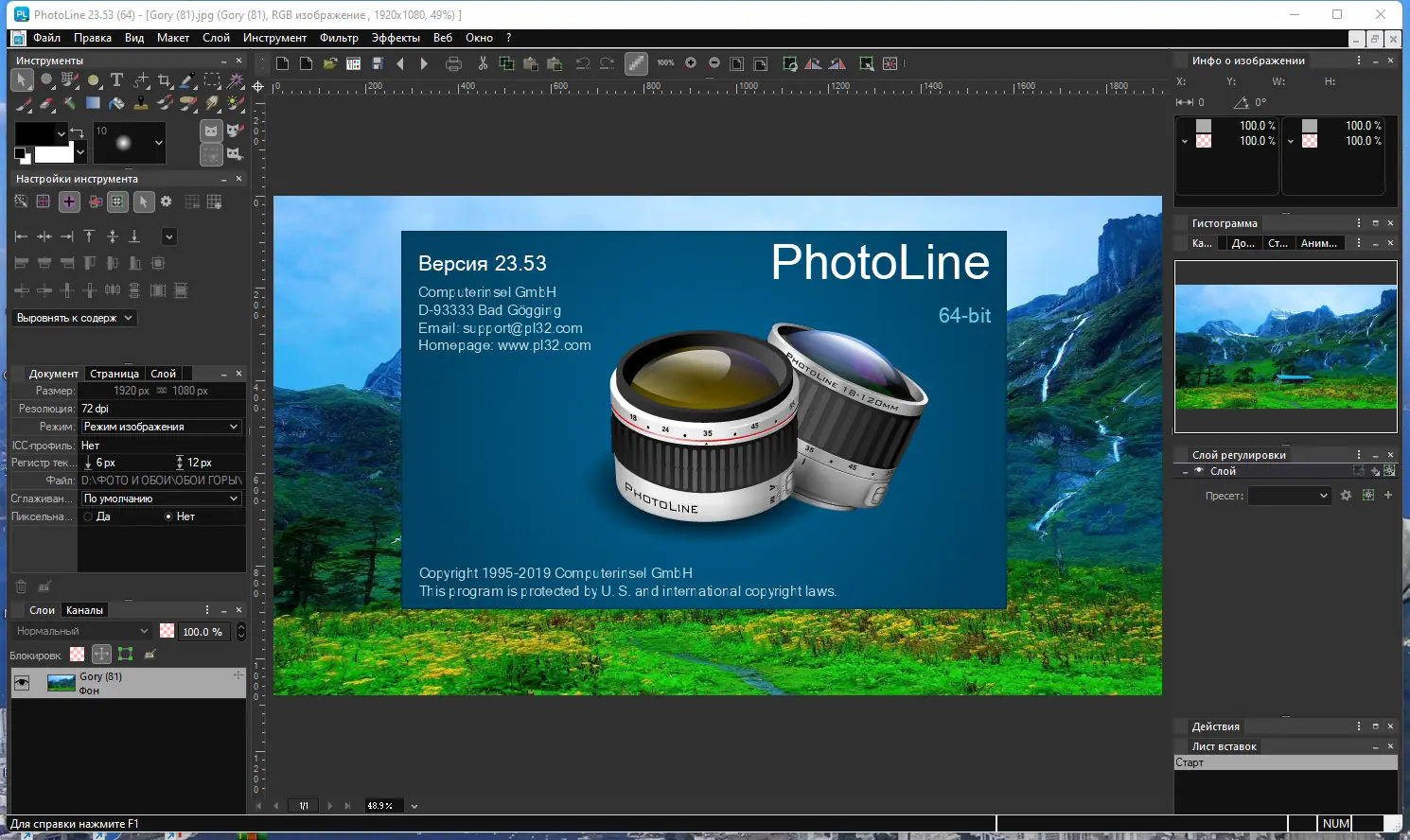Open the 'Выровнять к содерж' dropdown
Image resolution: width=1410 pixels, height=840 pixels.
click(x=75, y=318)
